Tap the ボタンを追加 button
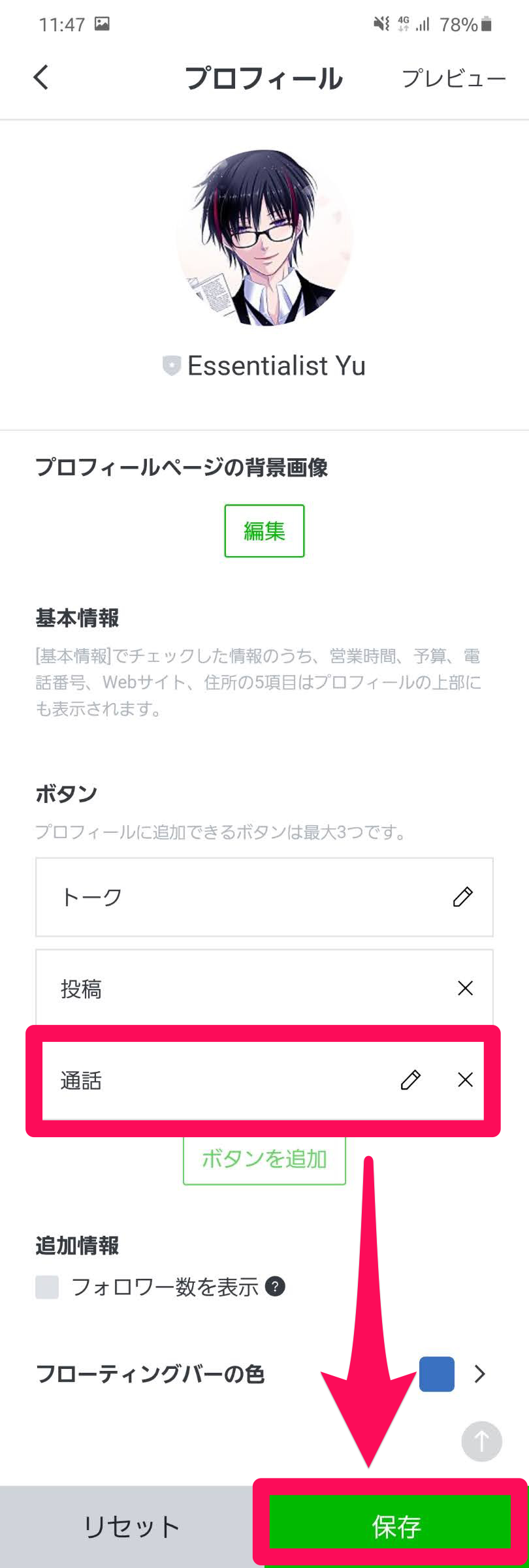The width and height of the screenshot is (529, 1568). 264,1159
